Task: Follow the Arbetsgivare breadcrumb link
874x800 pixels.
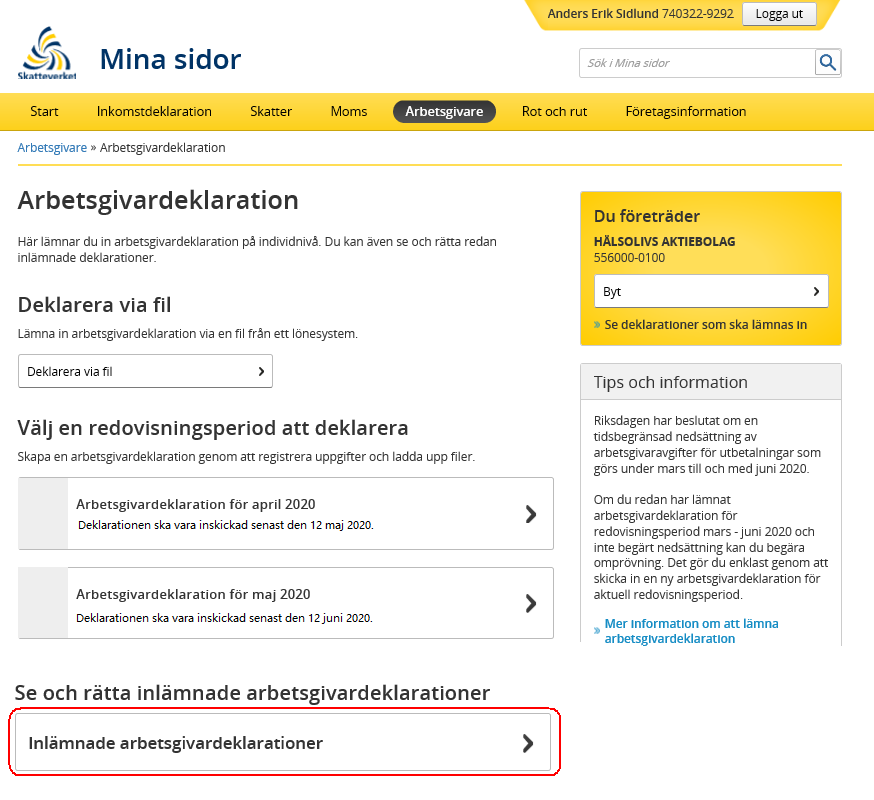Action: (x=52, y=148)
